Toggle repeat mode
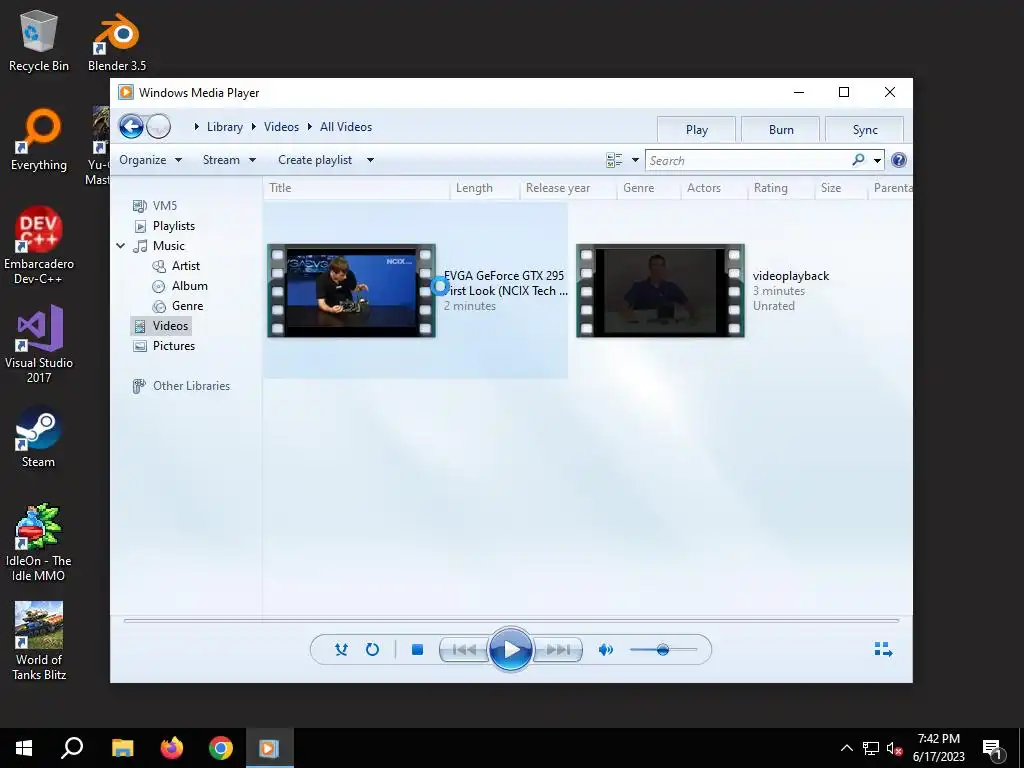Image resolution: width=1024 pixels, height=768 pixels. (372, 649)
